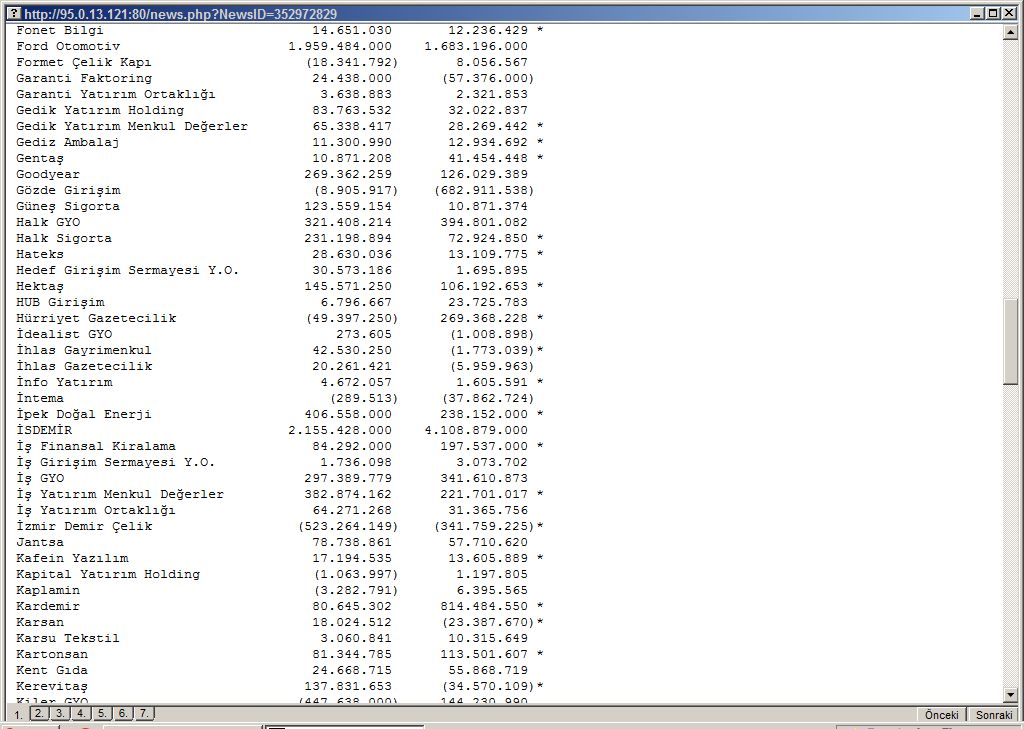The width and height of the screenshot is (1024, 729).
Task: Click the scrollbar down arrow
Action: click(1010, 695)
